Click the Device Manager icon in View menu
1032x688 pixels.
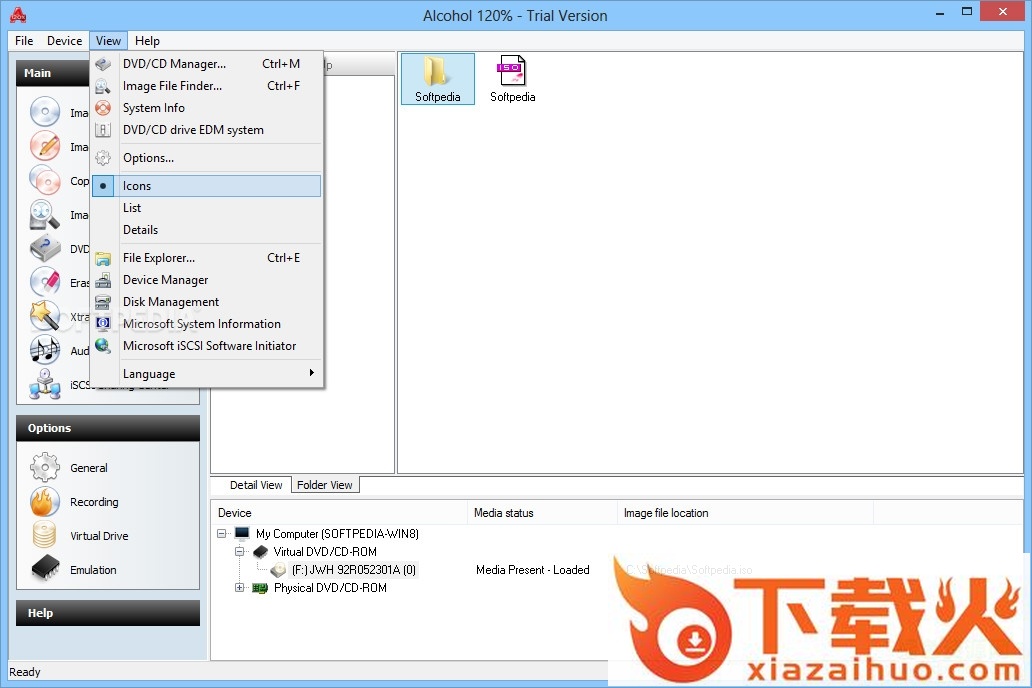(103, 280)
